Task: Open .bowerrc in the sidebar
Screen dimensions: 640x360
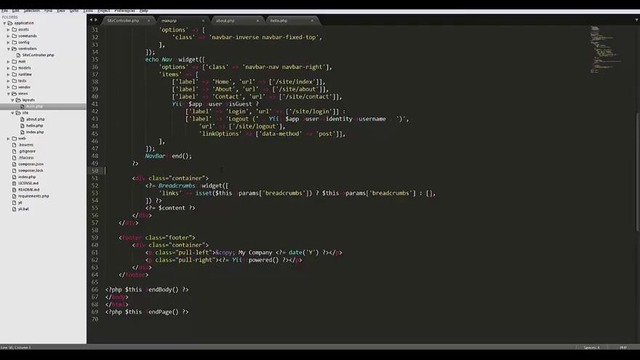Action: pyautogui.click(x=25, y=145)
